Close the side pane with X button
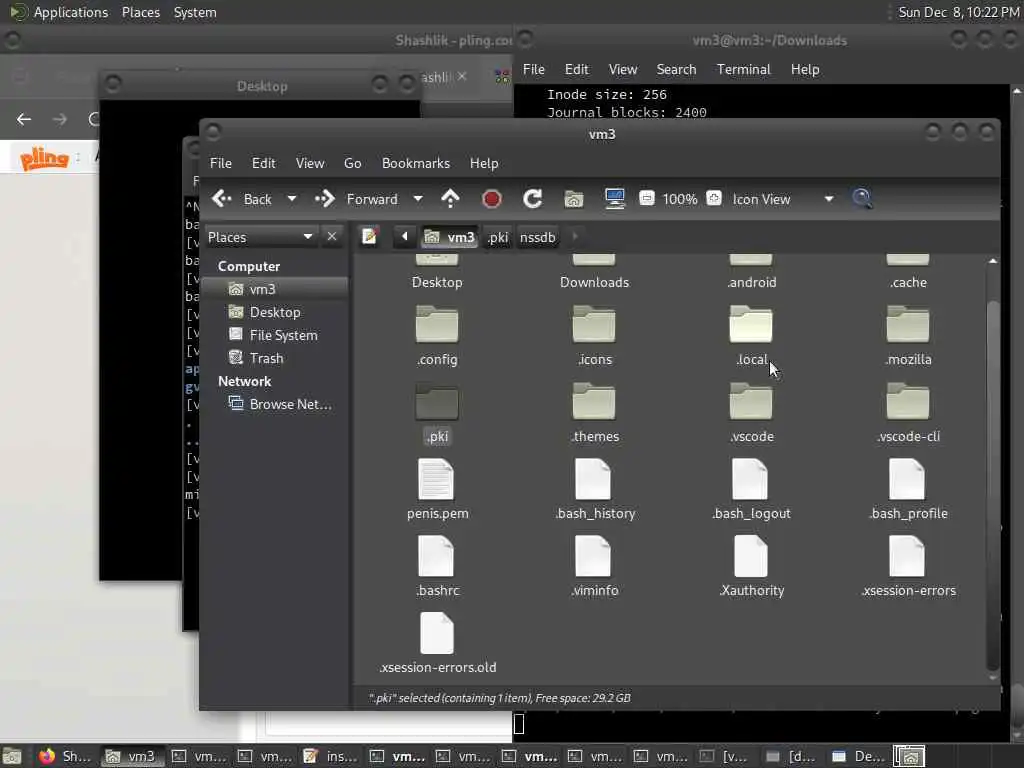This screenshot has width=1024, height=768. click(332, 236)
